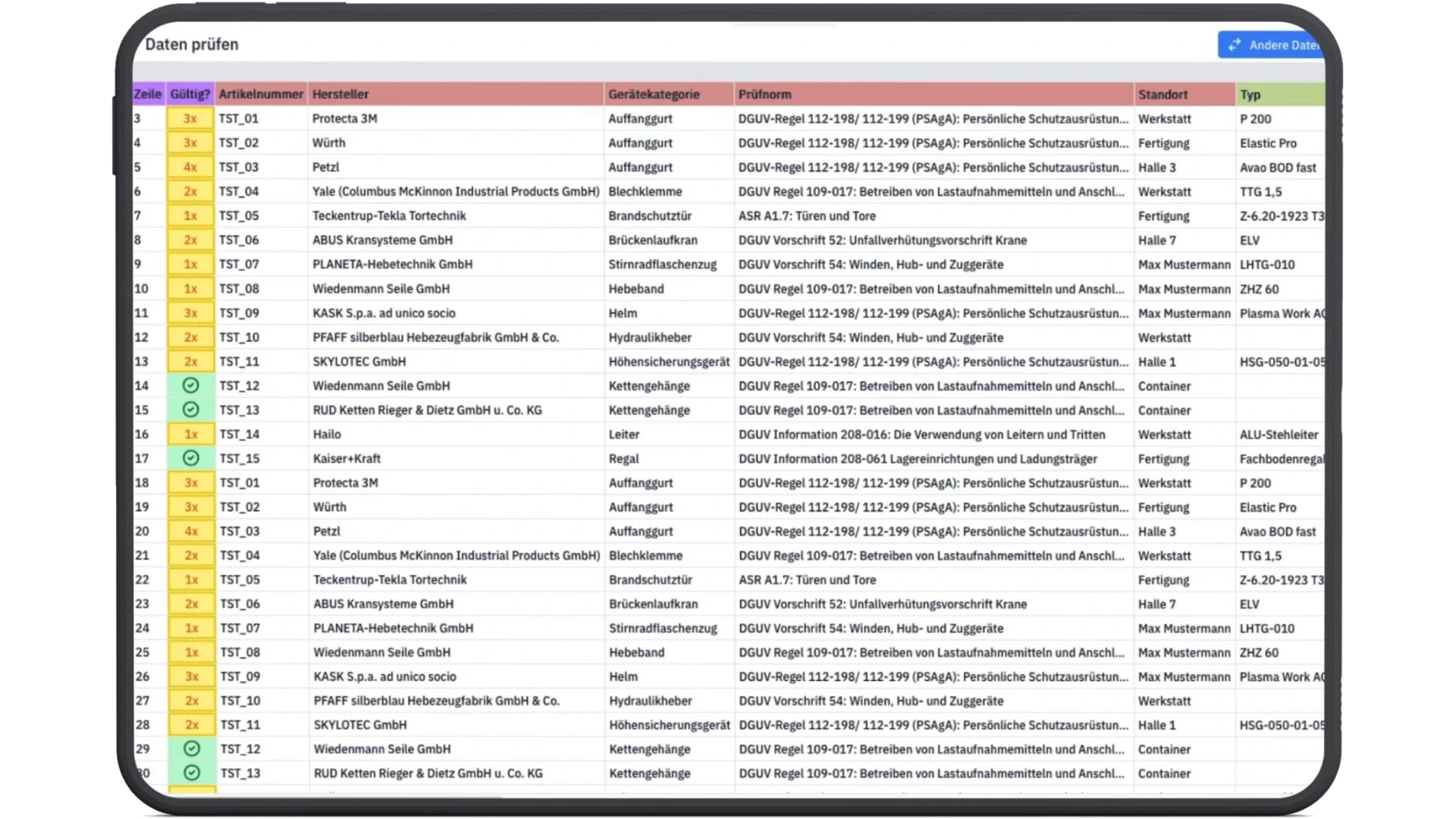Click the 2x warning badge in row 8

[x=190, y=240]
